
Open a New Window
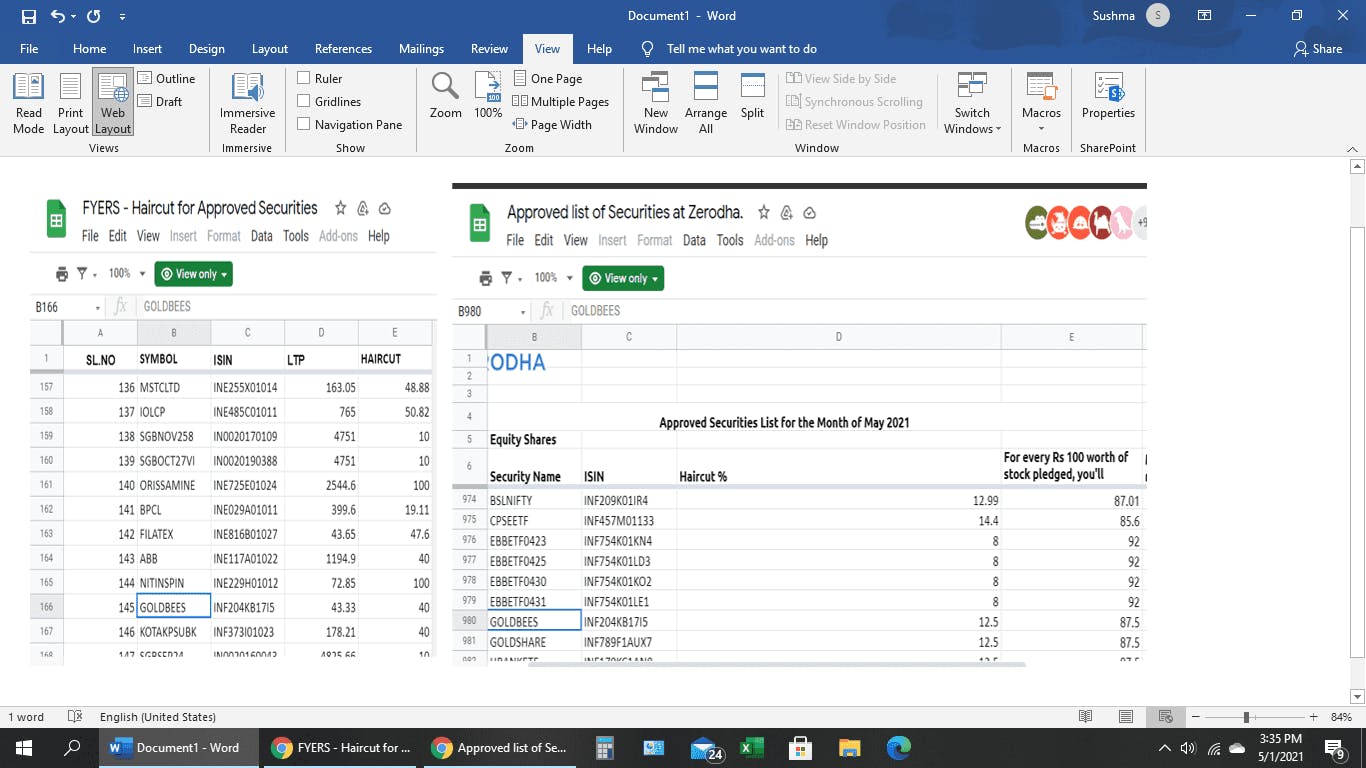click(x=656, y=104)
